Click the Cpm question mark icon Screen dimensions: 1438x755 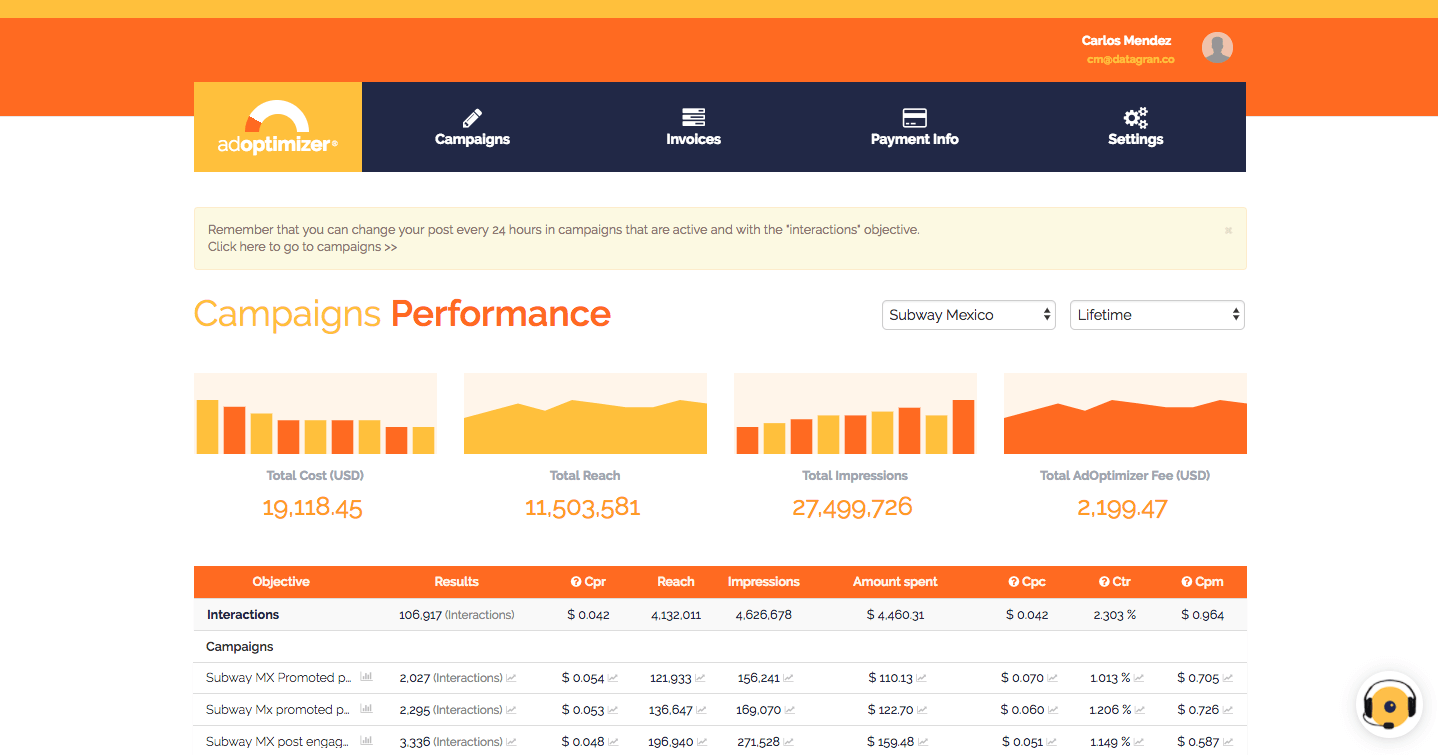[1186, 581]
